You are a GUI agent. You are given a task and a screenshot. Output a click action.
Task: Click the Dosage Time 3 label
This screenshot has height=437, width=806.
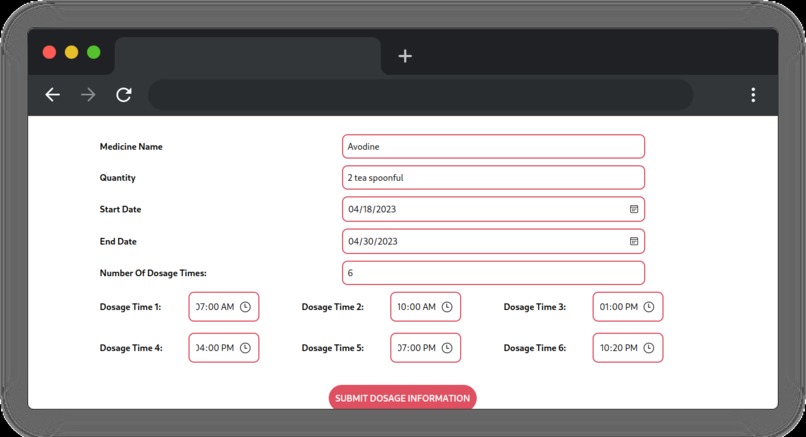535,307
